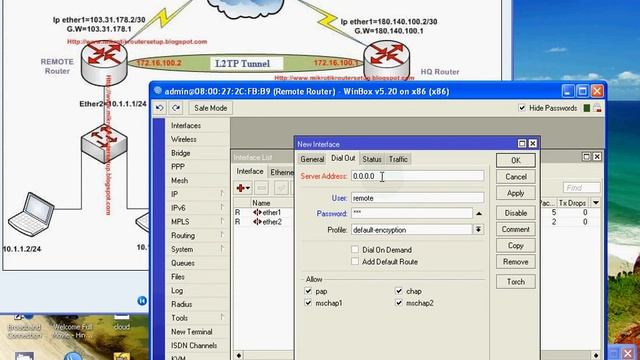
Task: Click the Remote router icon in diagram
Action: coord(104,62)
